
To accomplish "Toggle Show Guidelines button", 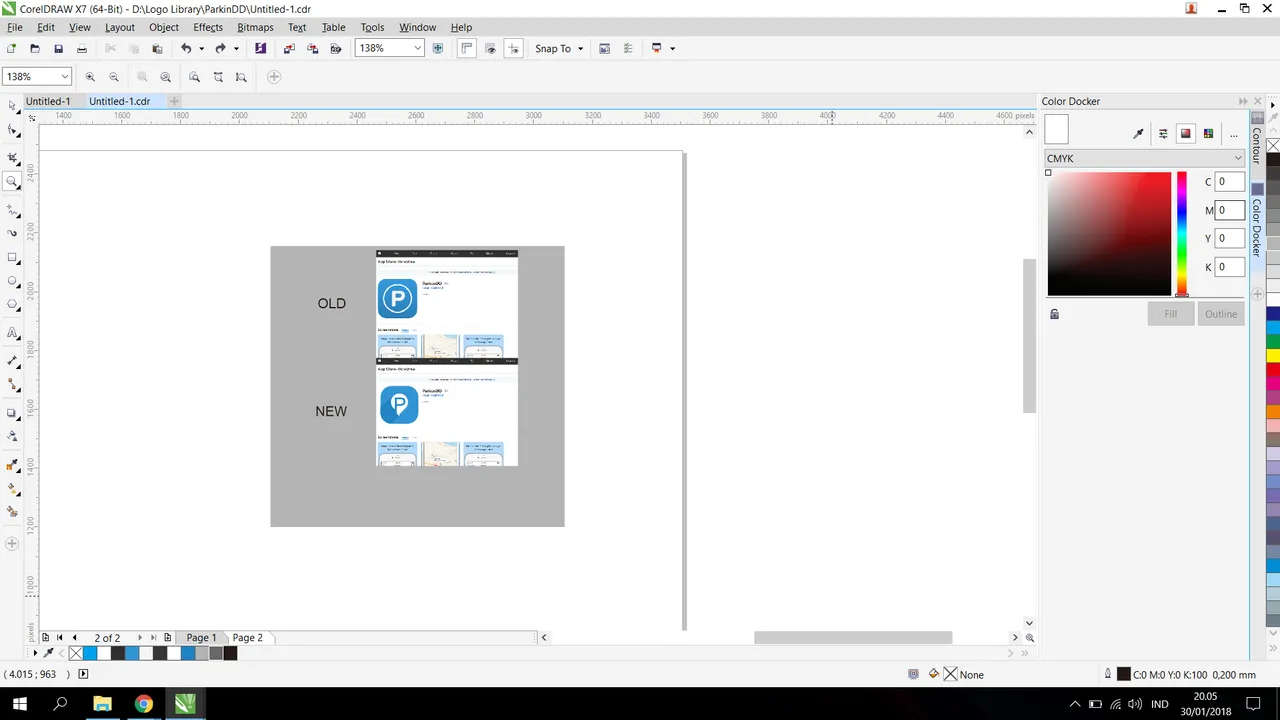I will (514, 48).
